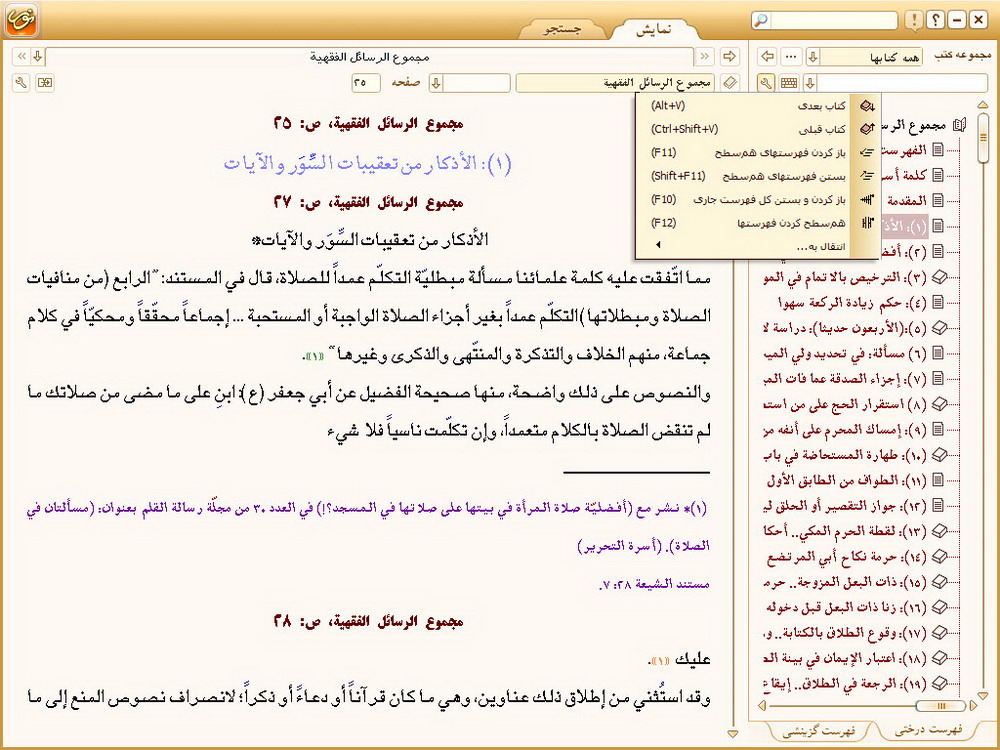Click the right arrow of the tree's horizontal scrollbar
The width and height of the screenshot is (1000, 750).
coord(973,706)
